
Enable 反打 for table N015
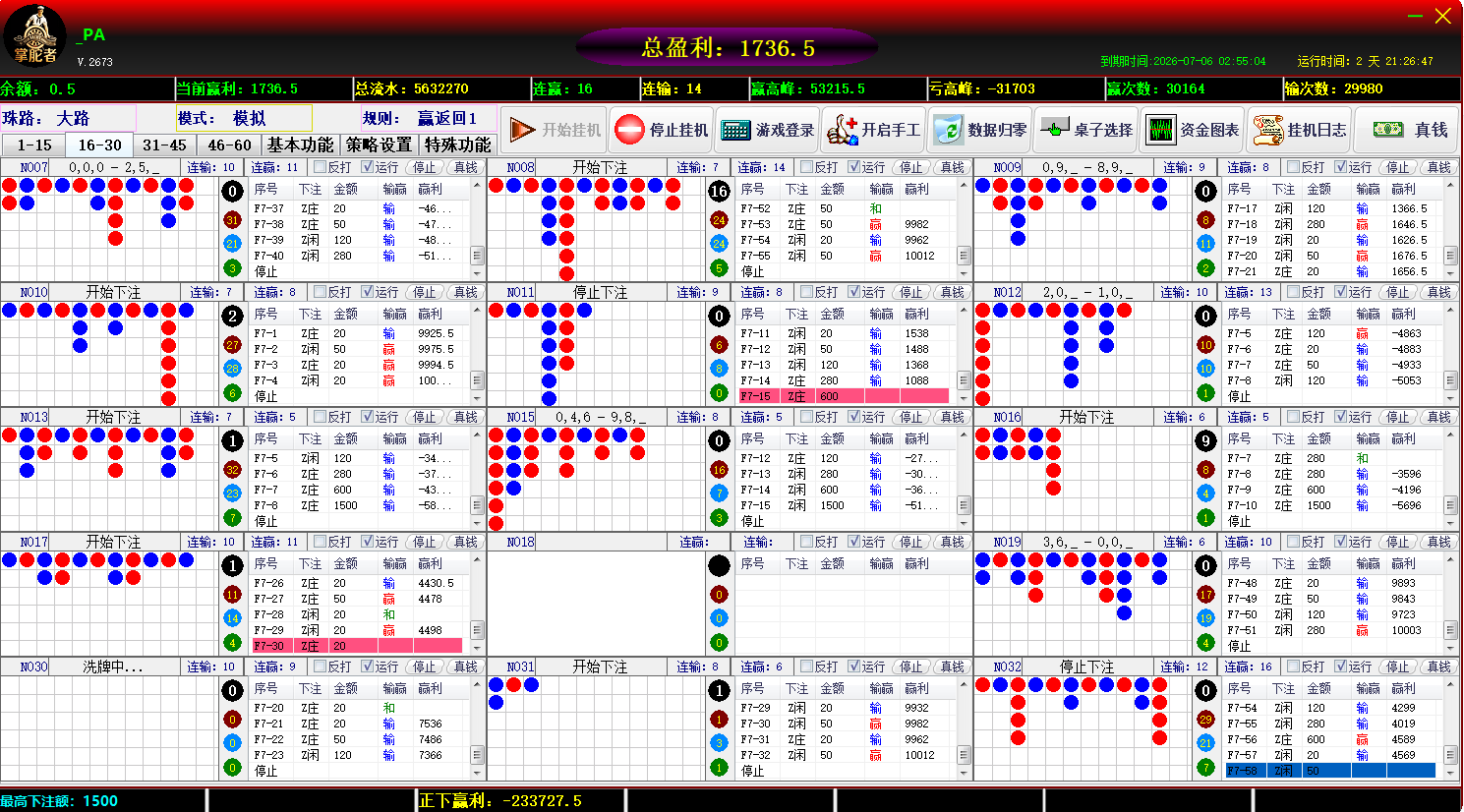806,417
